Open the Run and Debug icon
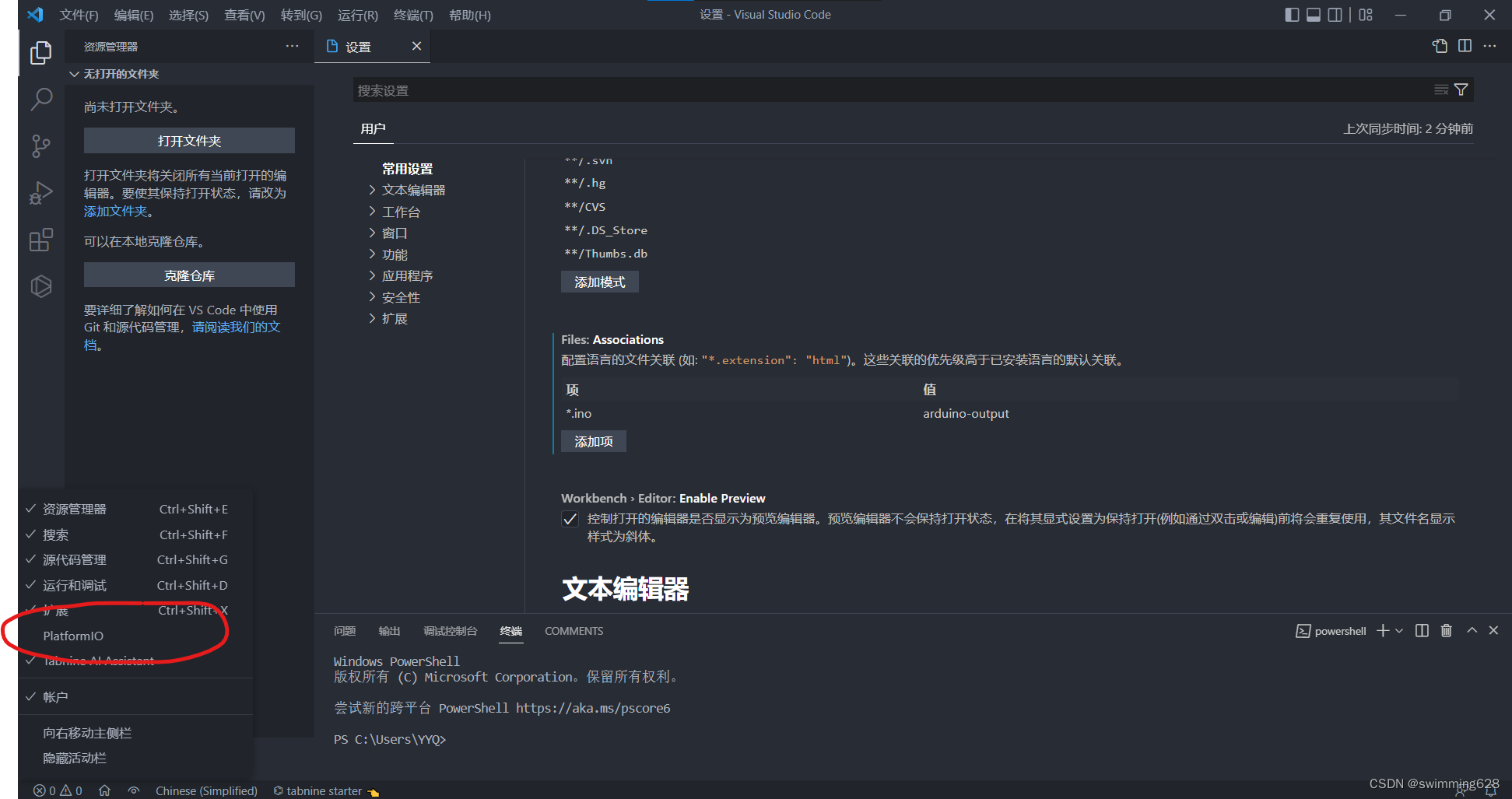This screenshot has height=799, width=1512. 41,192
